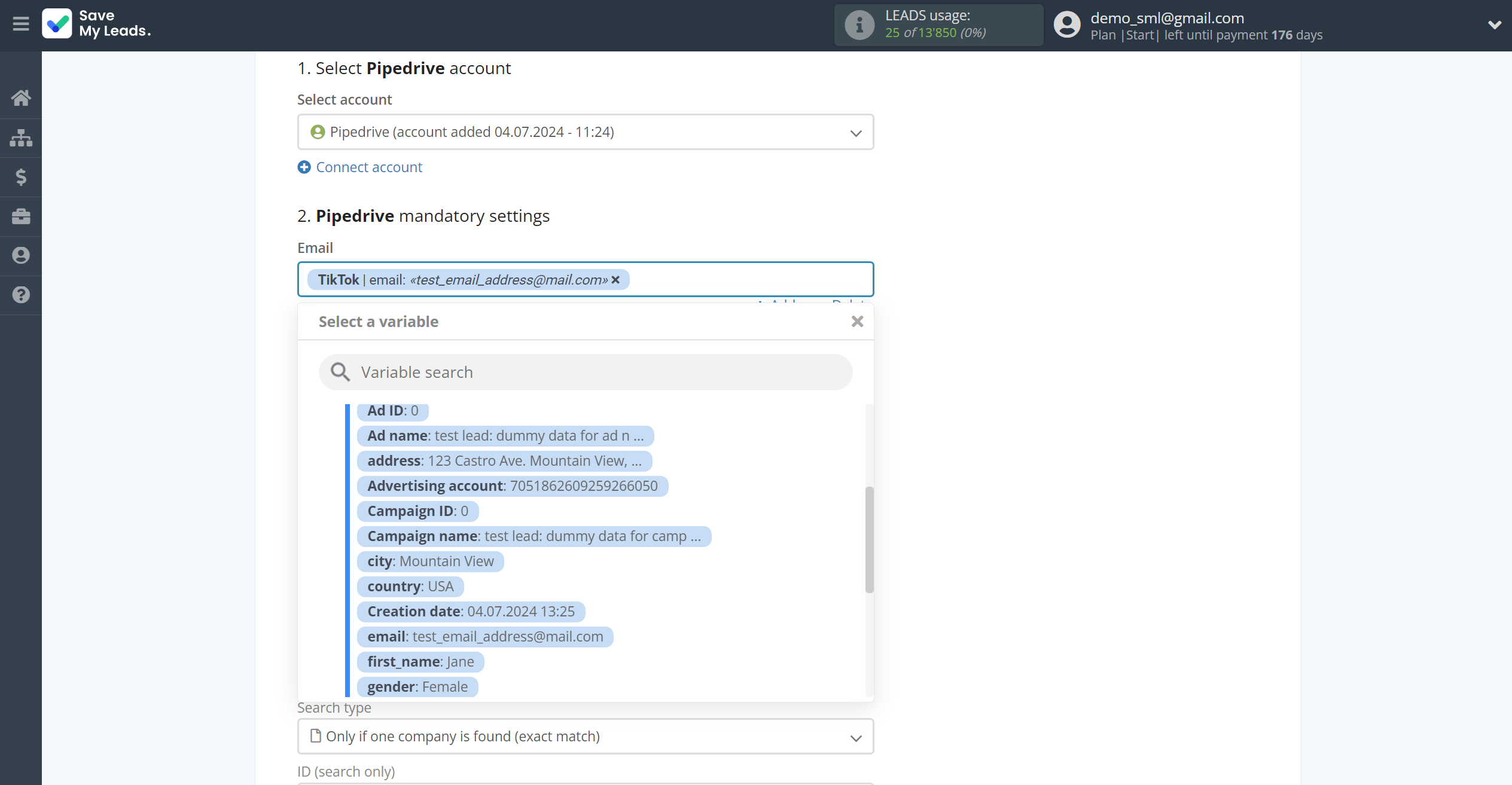Remove the TikTok email variable tag
The image size is (1512, 785).
pyautogui.click(x=615, y=280)
